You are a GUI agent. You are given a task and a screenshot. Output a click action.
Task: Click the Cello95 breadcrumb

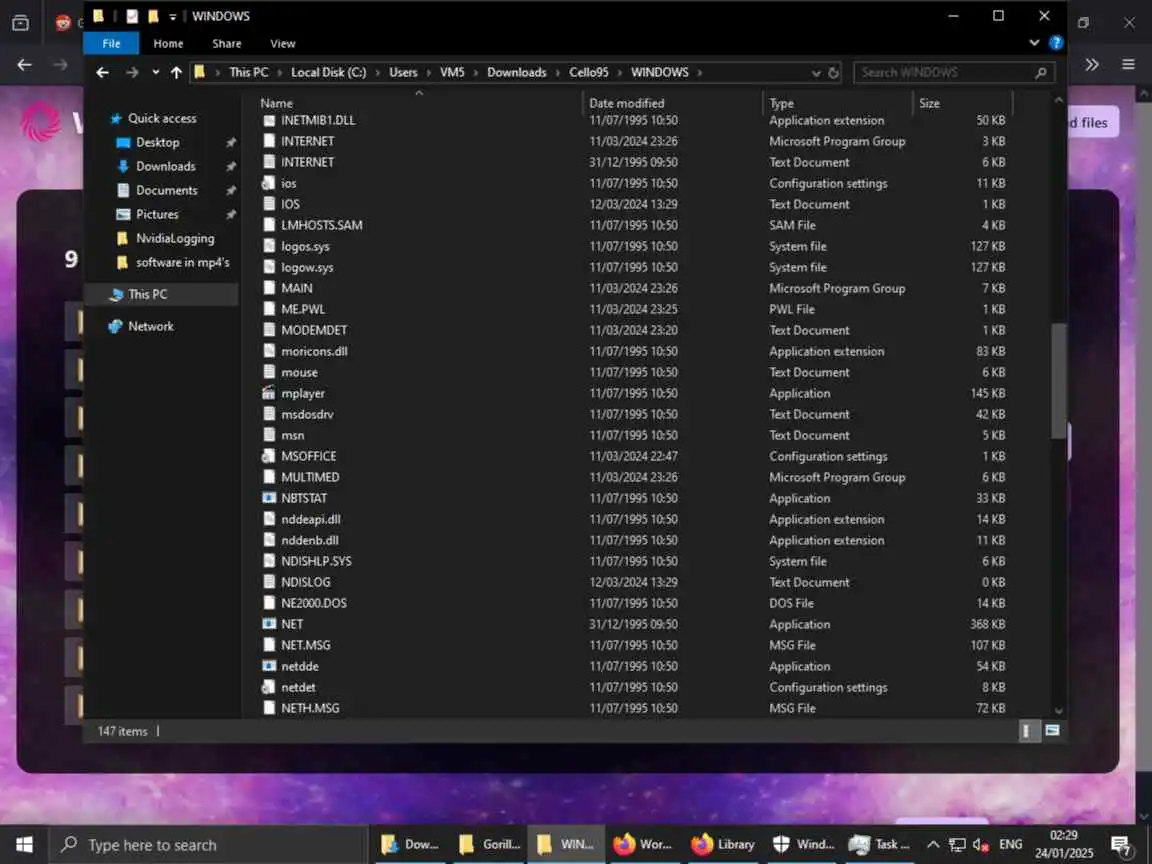pyautogui.click(x=588, y=72)
